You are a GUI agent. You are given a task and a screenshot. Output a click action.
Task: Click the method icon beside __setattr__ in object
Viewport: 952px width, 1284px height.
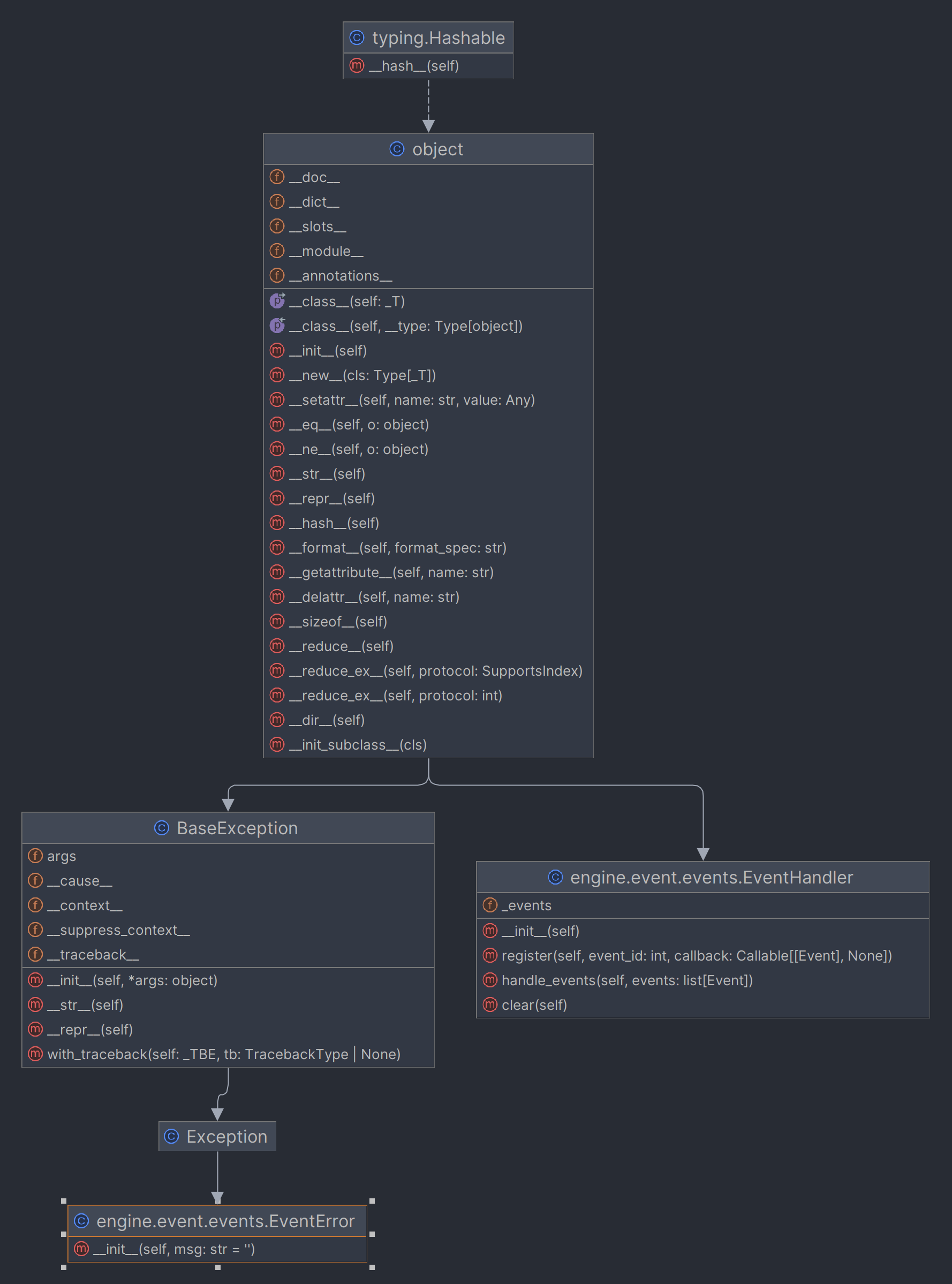click(277, 399)
